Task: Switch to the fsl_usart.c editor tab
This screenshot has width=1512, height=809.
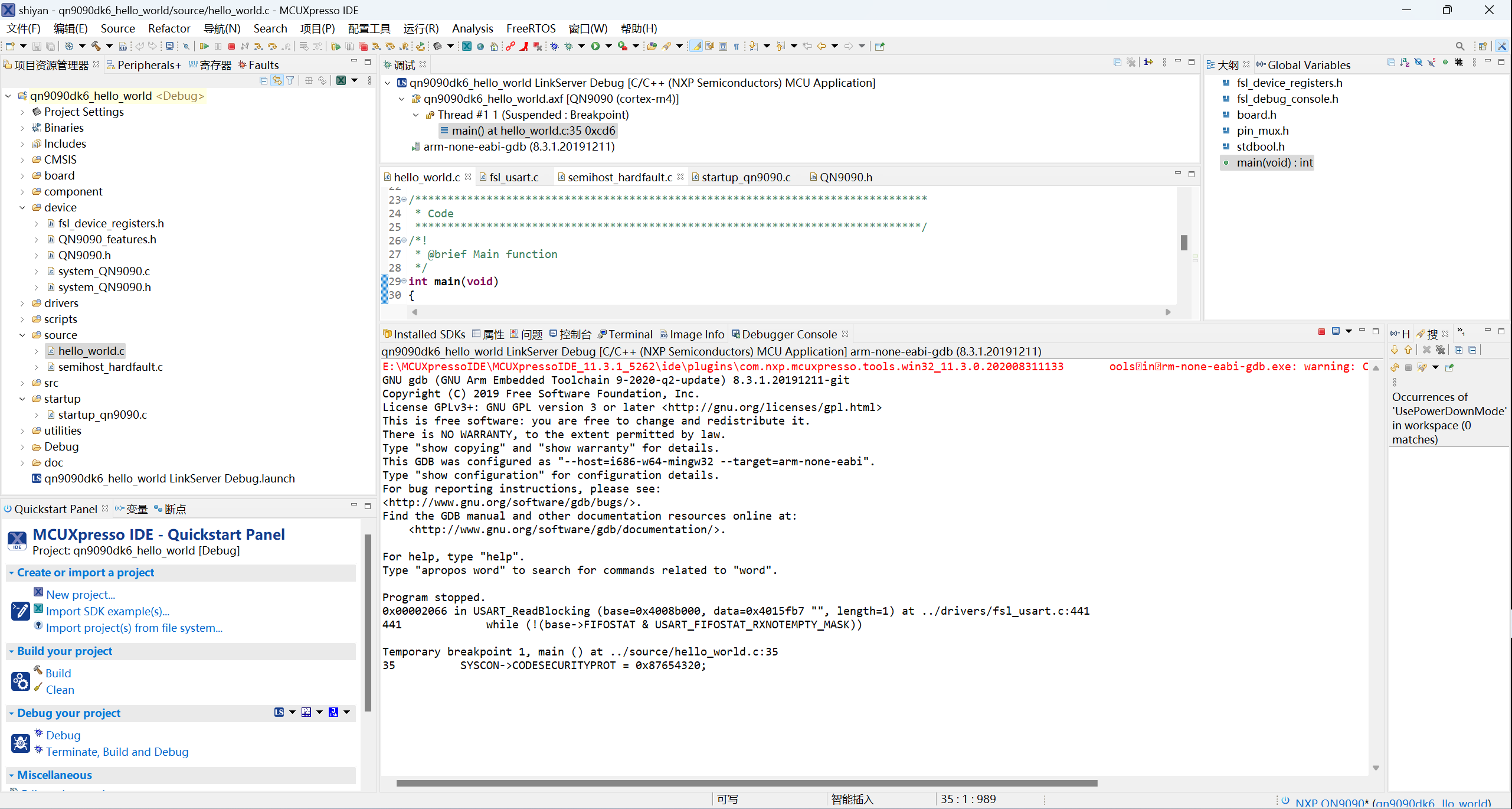Action: point(512,177)
